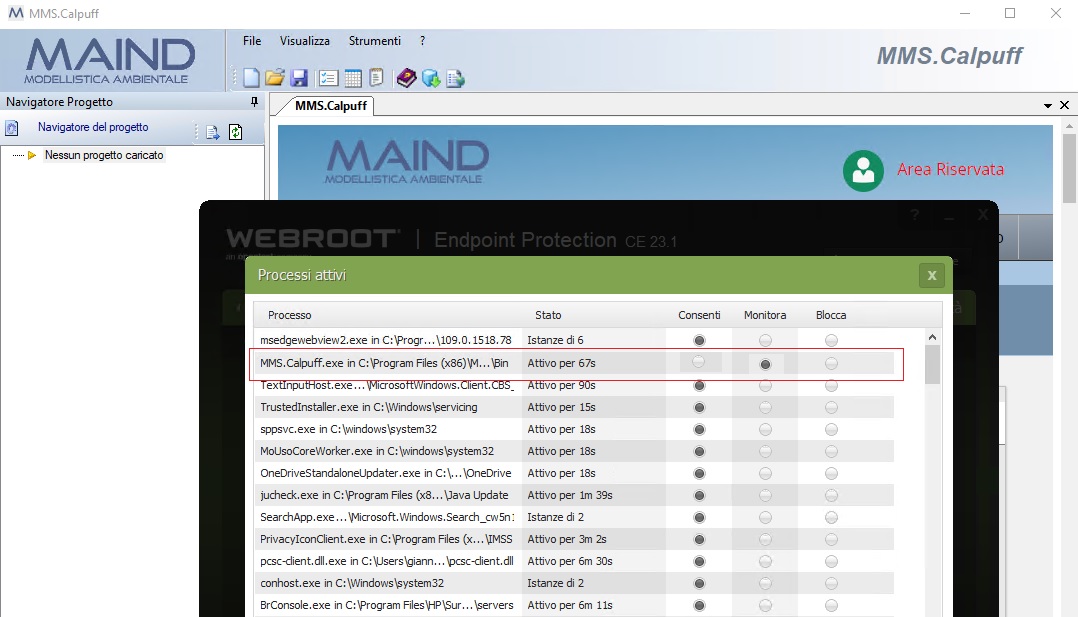Click the green refresh icon in the navigator
Screen dimensions: 1078x617
[x=236, y=132]
